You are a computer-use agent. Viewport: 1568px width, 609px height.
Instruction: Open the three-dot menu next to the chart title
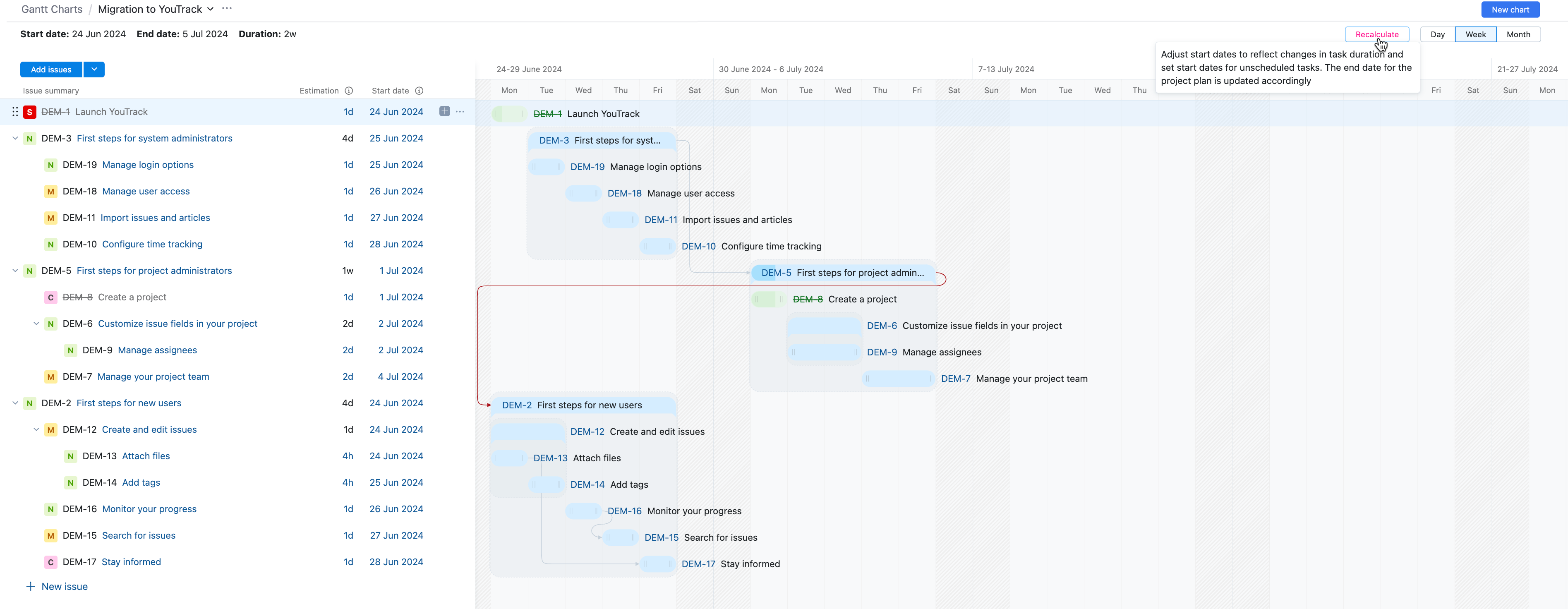tap(226, 9)
